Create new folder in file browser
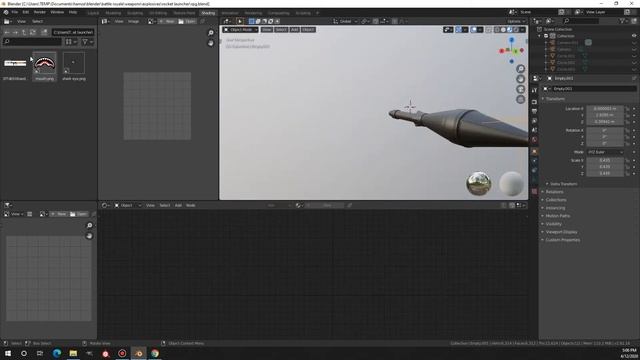The height and width of the screenshot is (360, 640). pyautogui.click(x=44, y=32)
